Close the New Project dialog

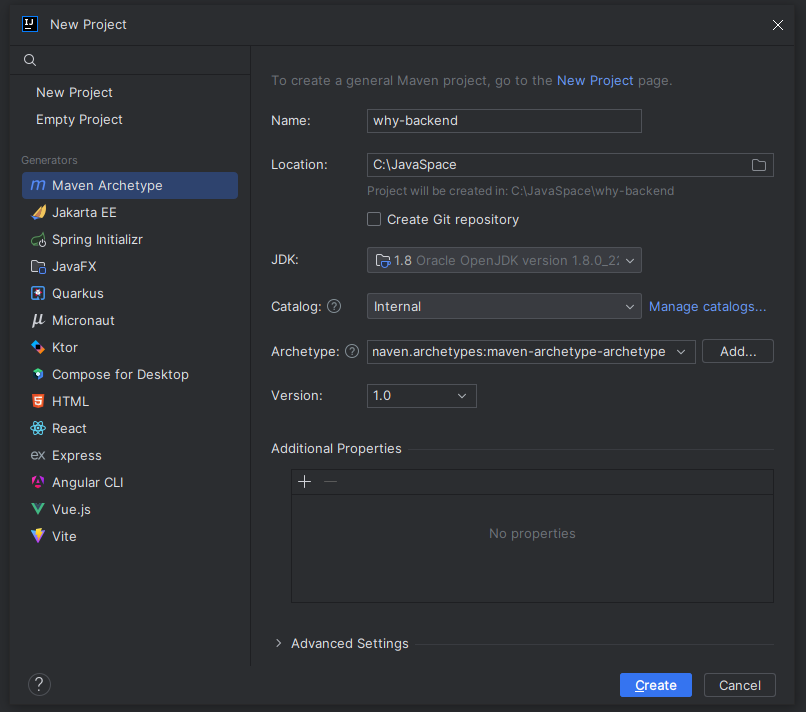tap(777, 25)
